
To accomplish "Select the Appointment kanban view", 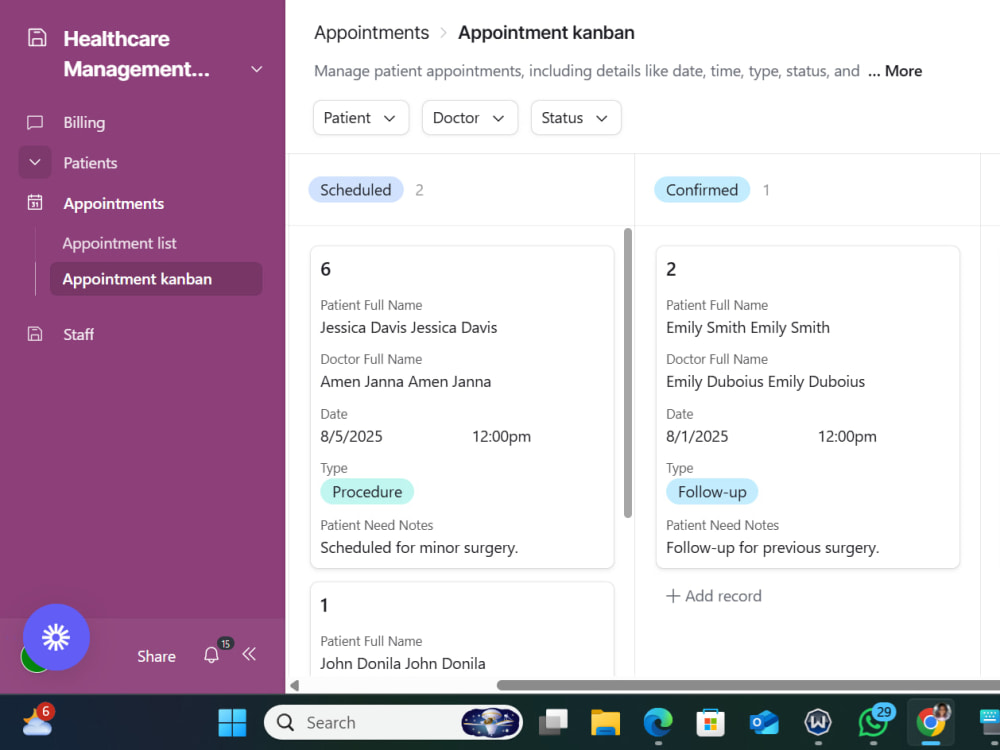I will click(x=156, y=279).
